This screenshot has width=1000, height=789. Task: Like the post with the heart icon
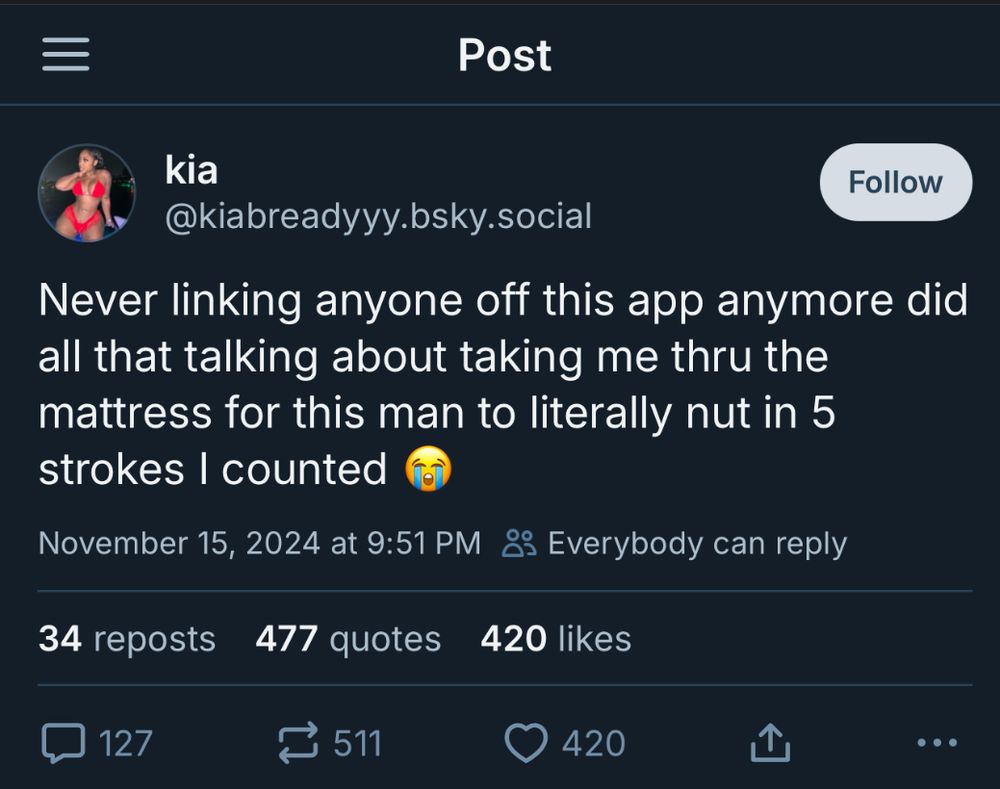[x=527, y=743]
